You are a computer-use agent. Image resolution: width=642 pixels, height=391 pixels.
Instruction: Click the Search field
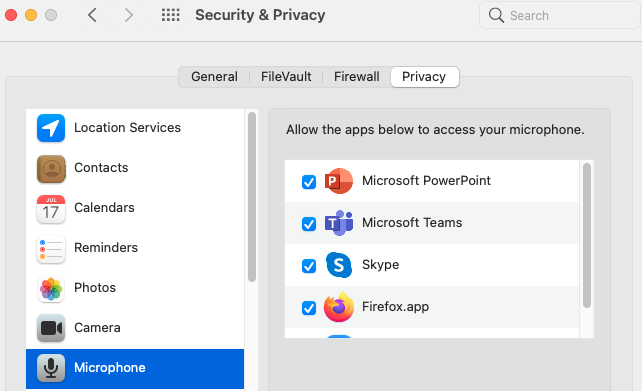point(560,16)
